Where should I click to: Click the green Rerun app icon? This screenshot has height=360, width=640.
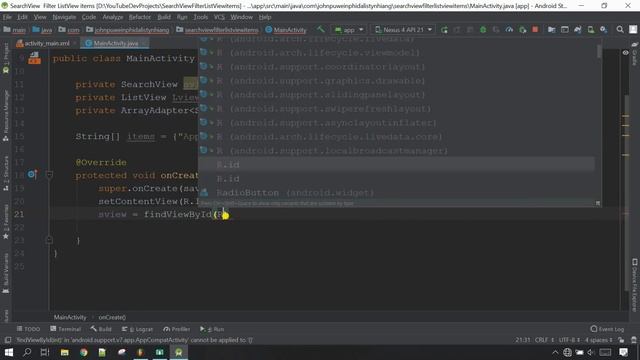(444, 30)
